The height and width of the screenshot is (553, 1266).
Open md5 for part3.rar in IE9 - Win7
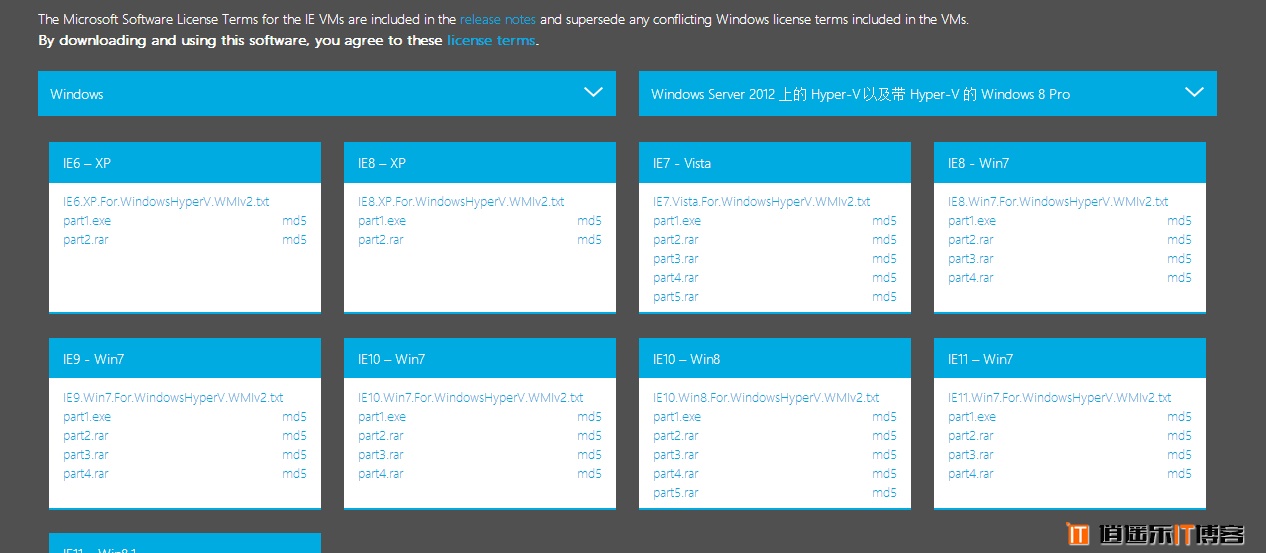pos(295,455)
